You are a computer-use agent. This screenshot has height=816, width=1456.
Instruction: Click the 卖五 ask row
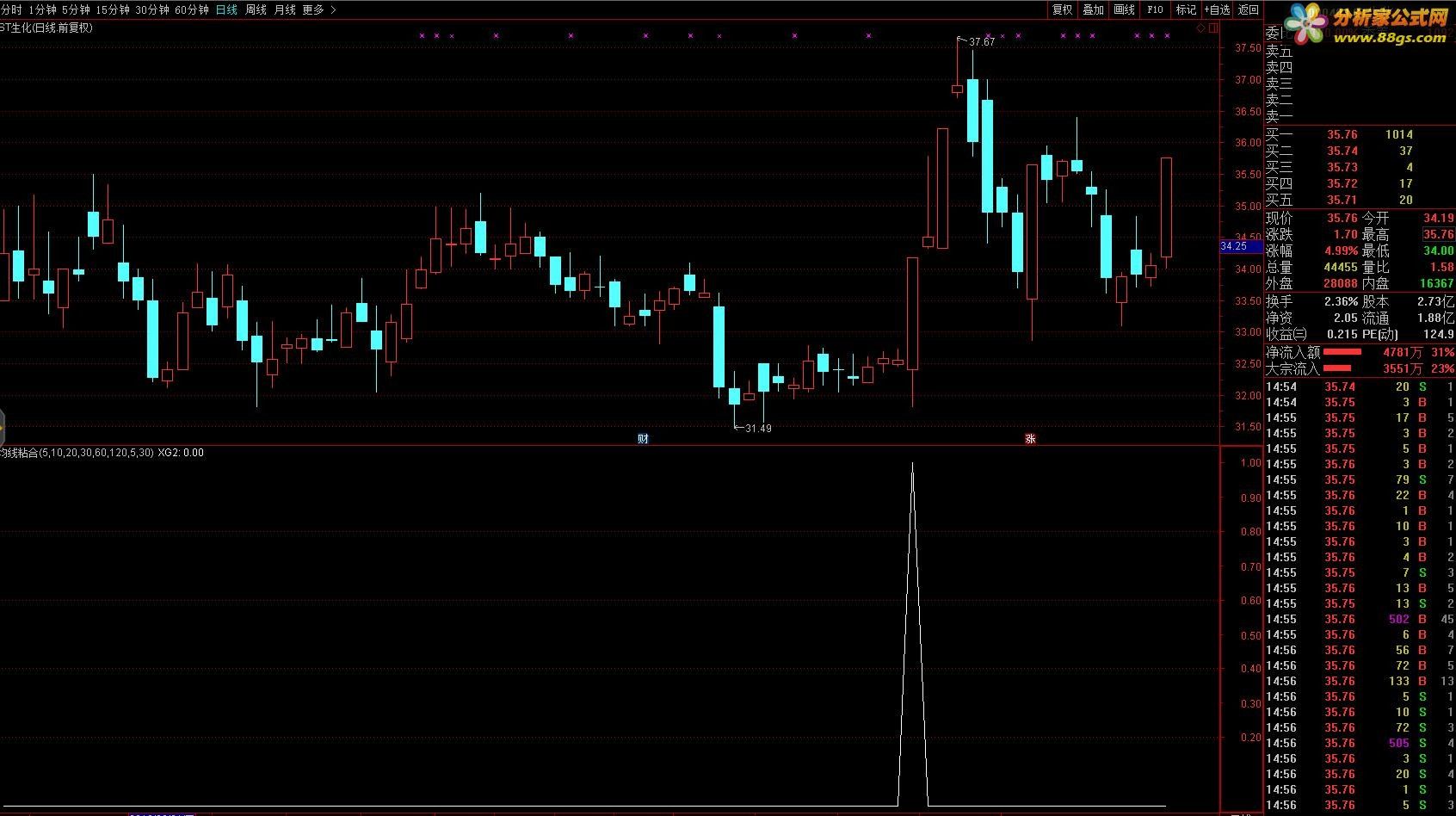(1359, 51)
